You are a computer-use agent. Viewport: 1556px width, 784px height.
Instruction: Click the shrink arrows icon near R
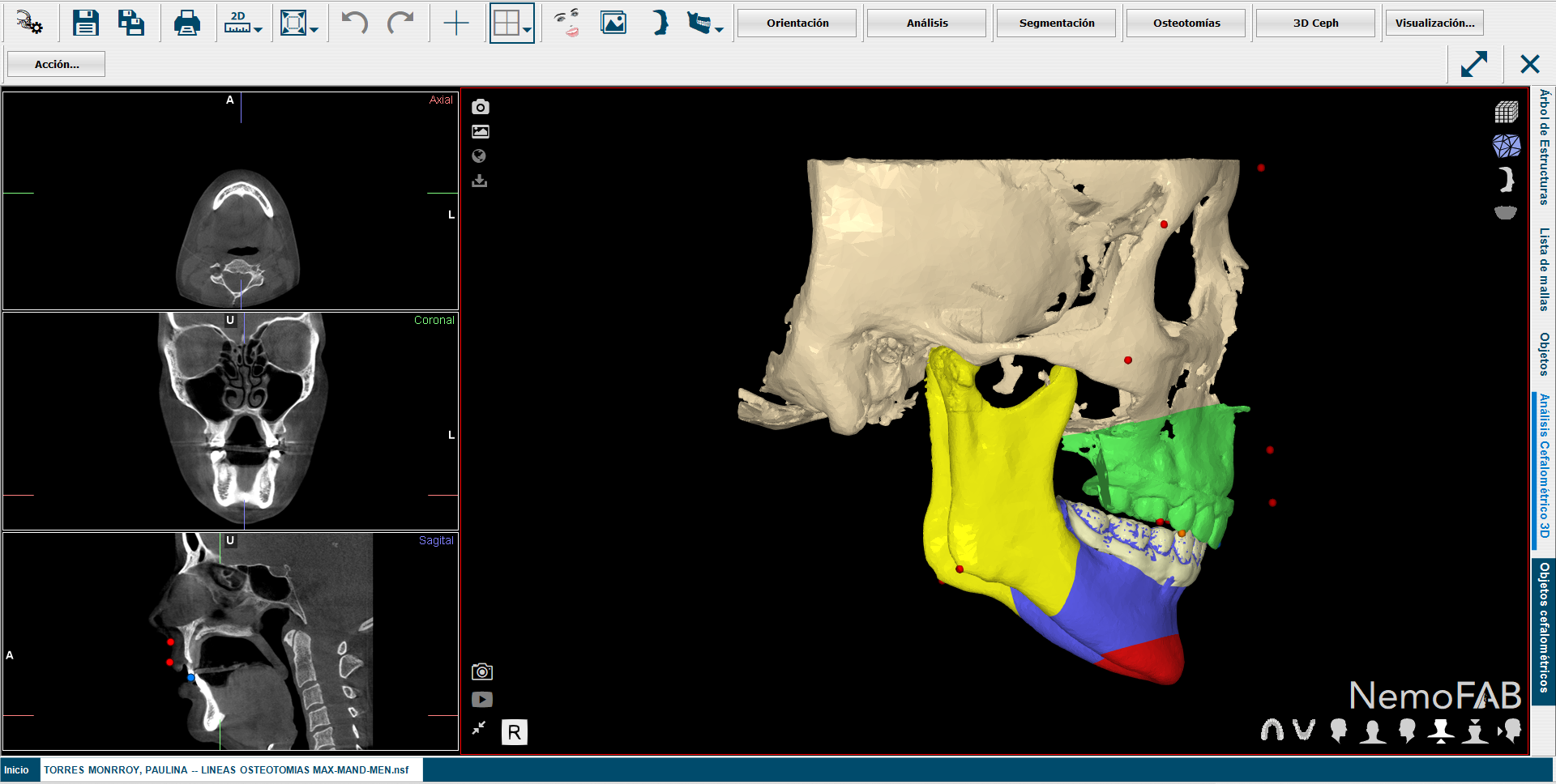479,728
